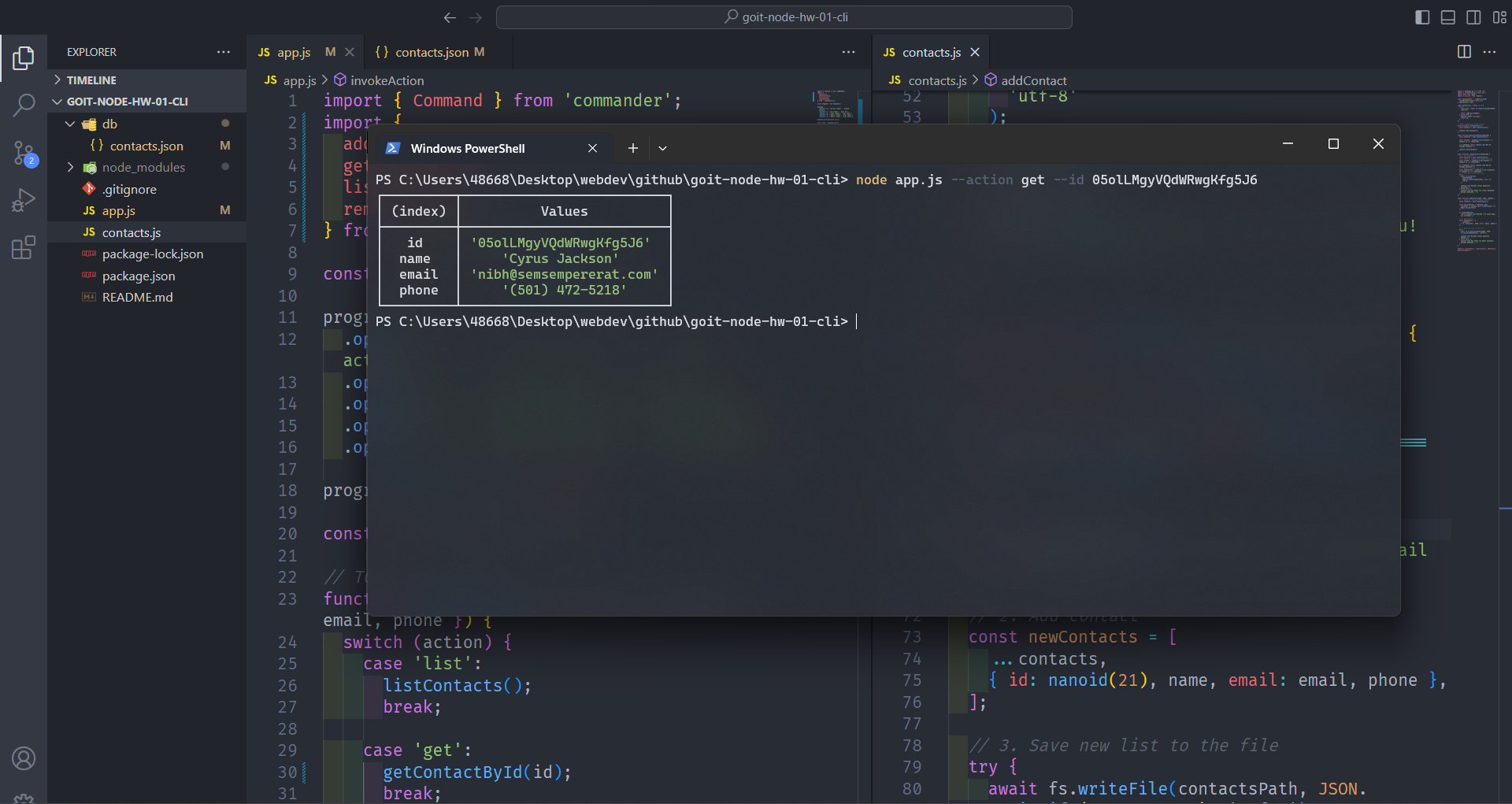Open the Extensions view
The height and width of the screenshot is (804, 1512).
(x=24, y=248)
